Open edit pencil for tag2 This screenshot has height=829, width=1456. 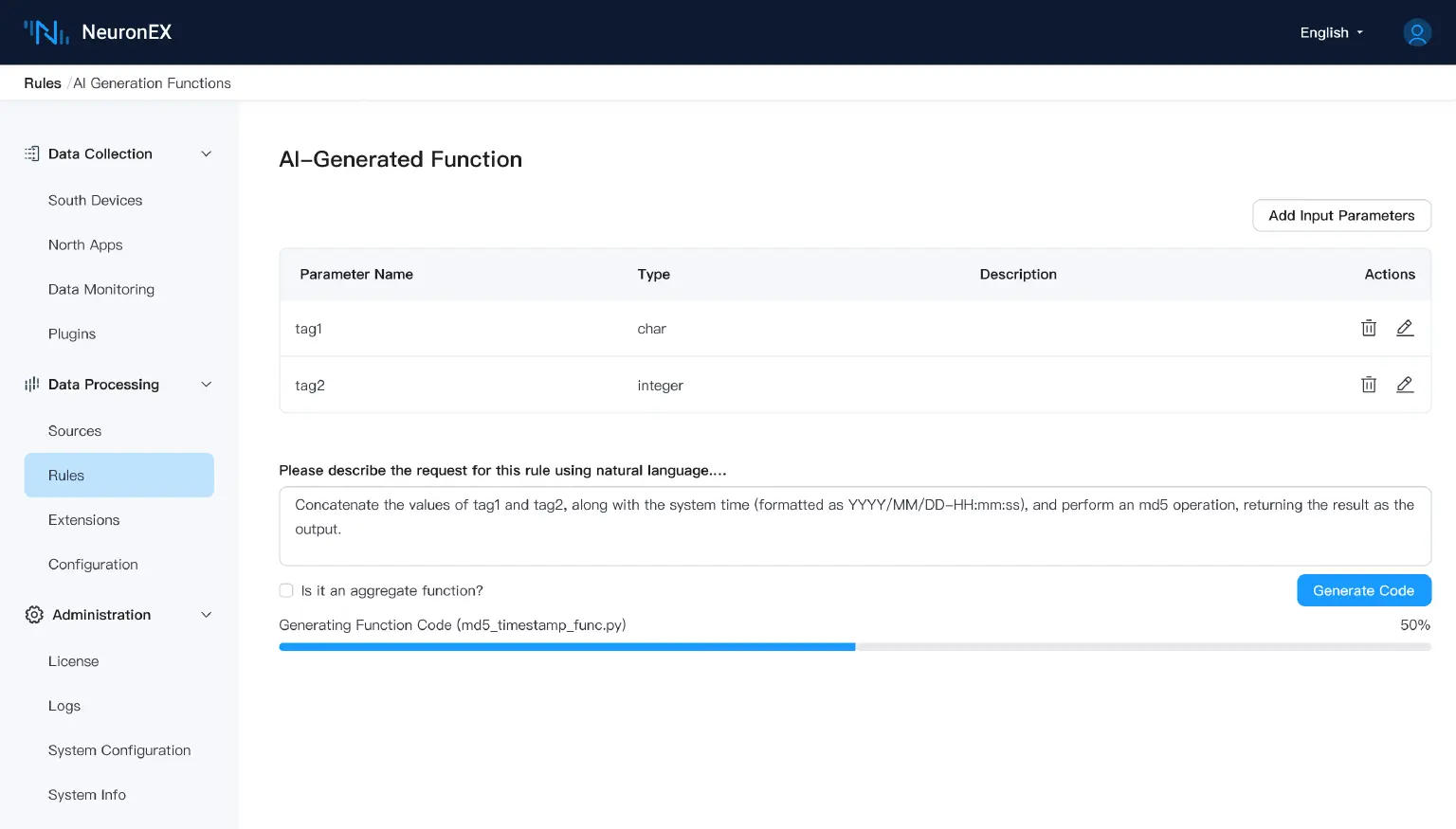(x=1405, y=385)
